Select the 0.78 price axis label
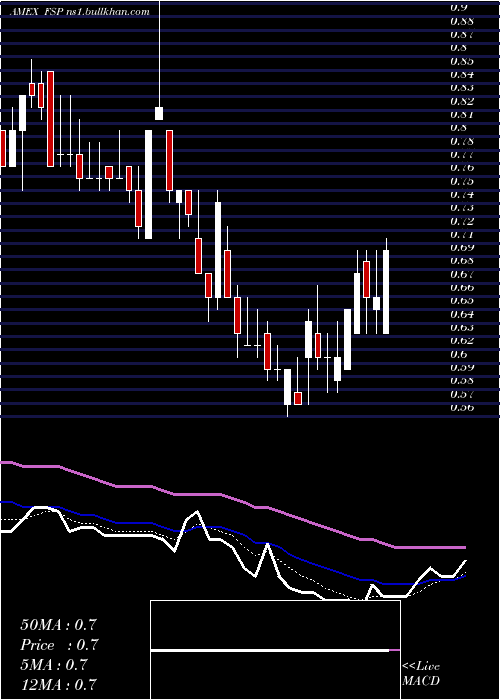The image size is (500, 700). click(x=462, y=141)
